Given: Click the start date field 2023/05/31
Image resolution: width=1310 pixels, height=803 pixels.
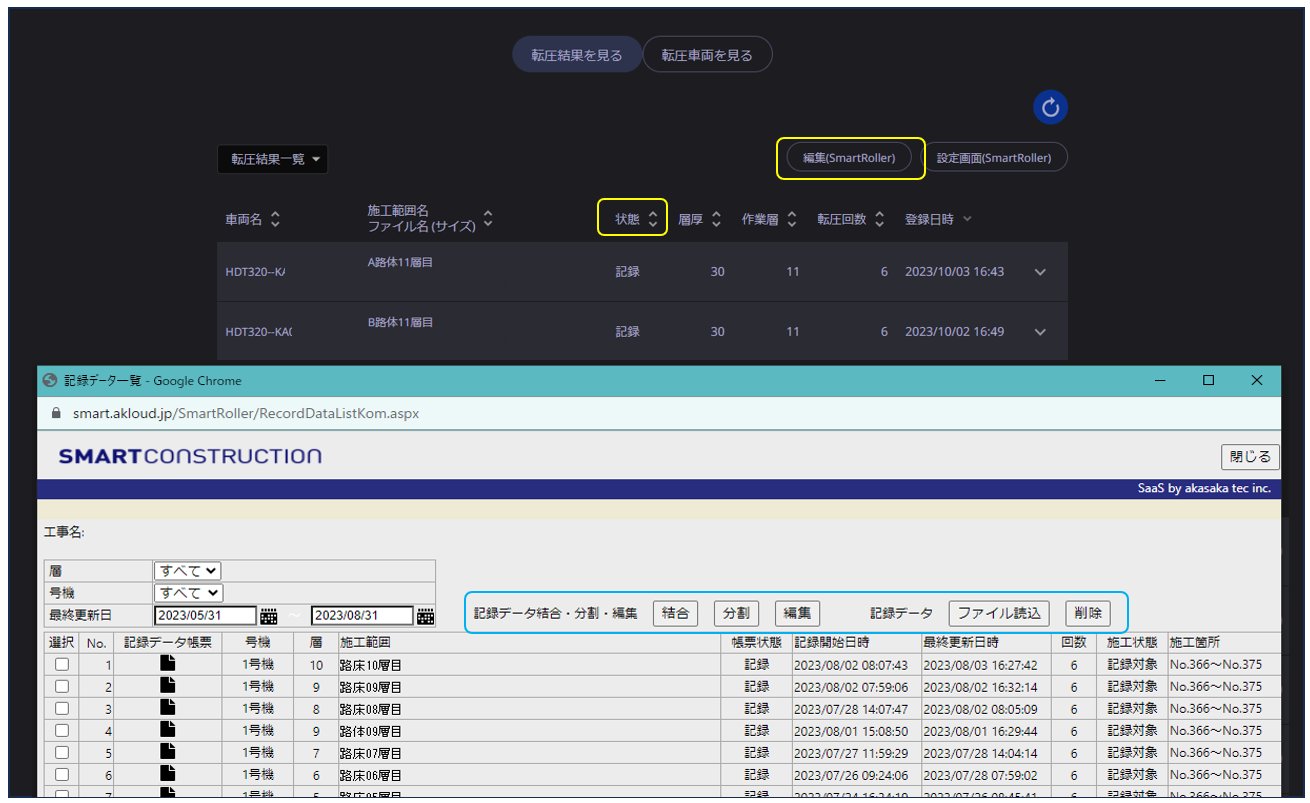Looking at the screenshot, I should [x=205, y=615].
